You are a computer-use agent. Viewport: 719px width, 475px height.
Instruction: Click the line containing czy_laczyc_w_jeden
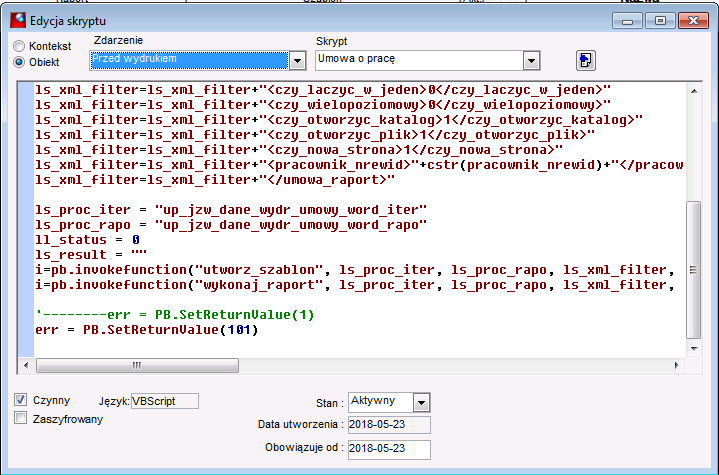point(323,89)
